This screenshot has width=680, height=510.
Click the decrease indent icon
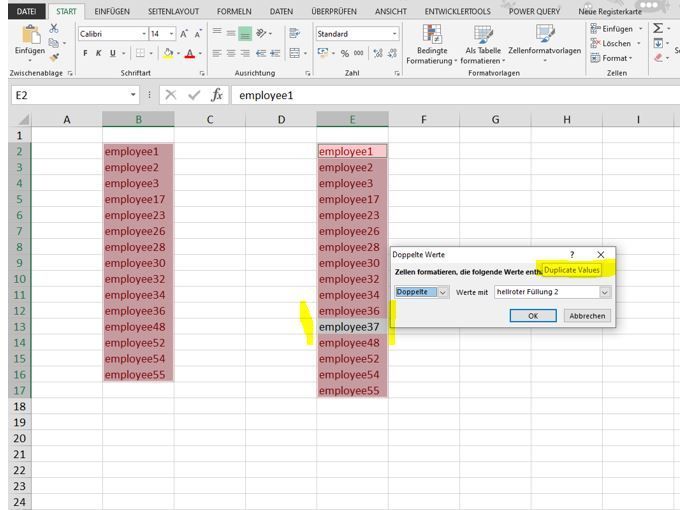click(261, 53)
